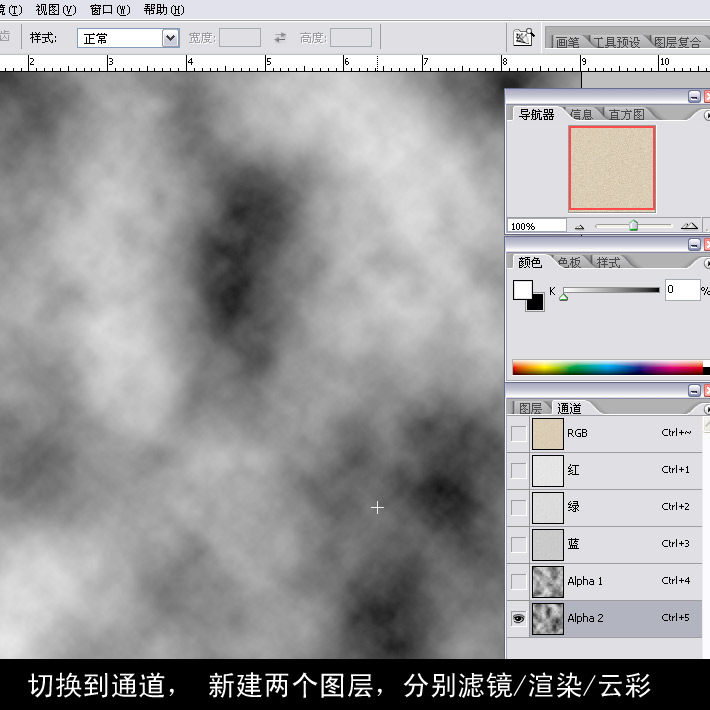Click the K grayscale slider handle

point(563,296)
